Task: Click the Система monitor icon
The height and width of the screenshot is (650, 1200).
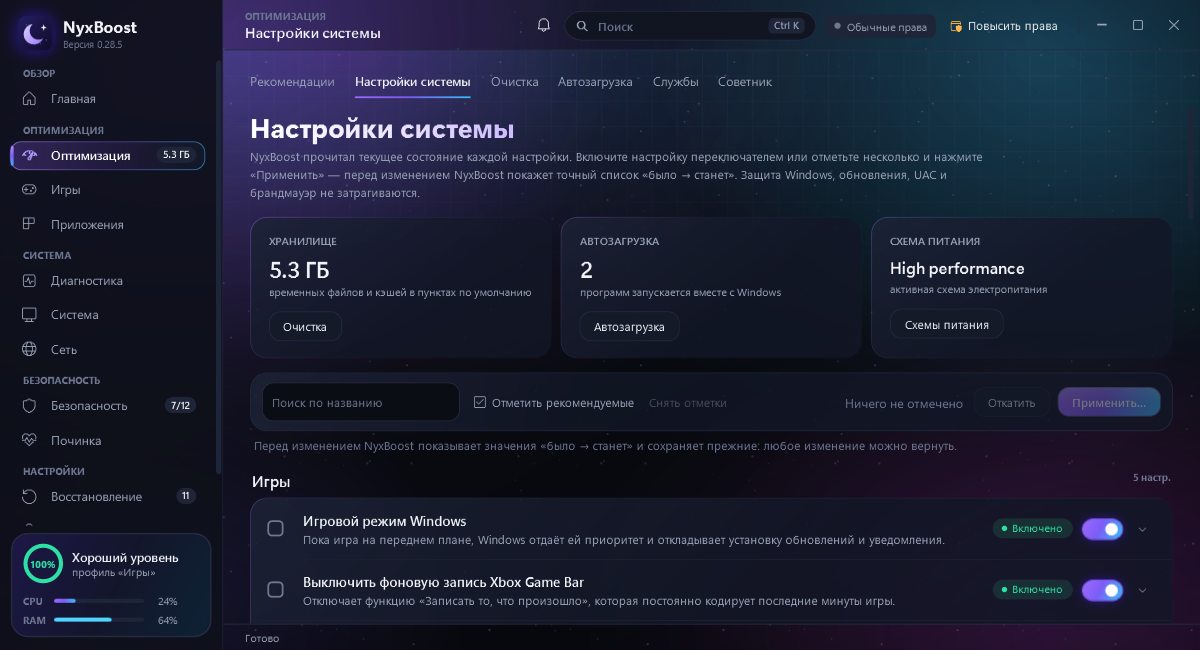Action: coord(30,315)
